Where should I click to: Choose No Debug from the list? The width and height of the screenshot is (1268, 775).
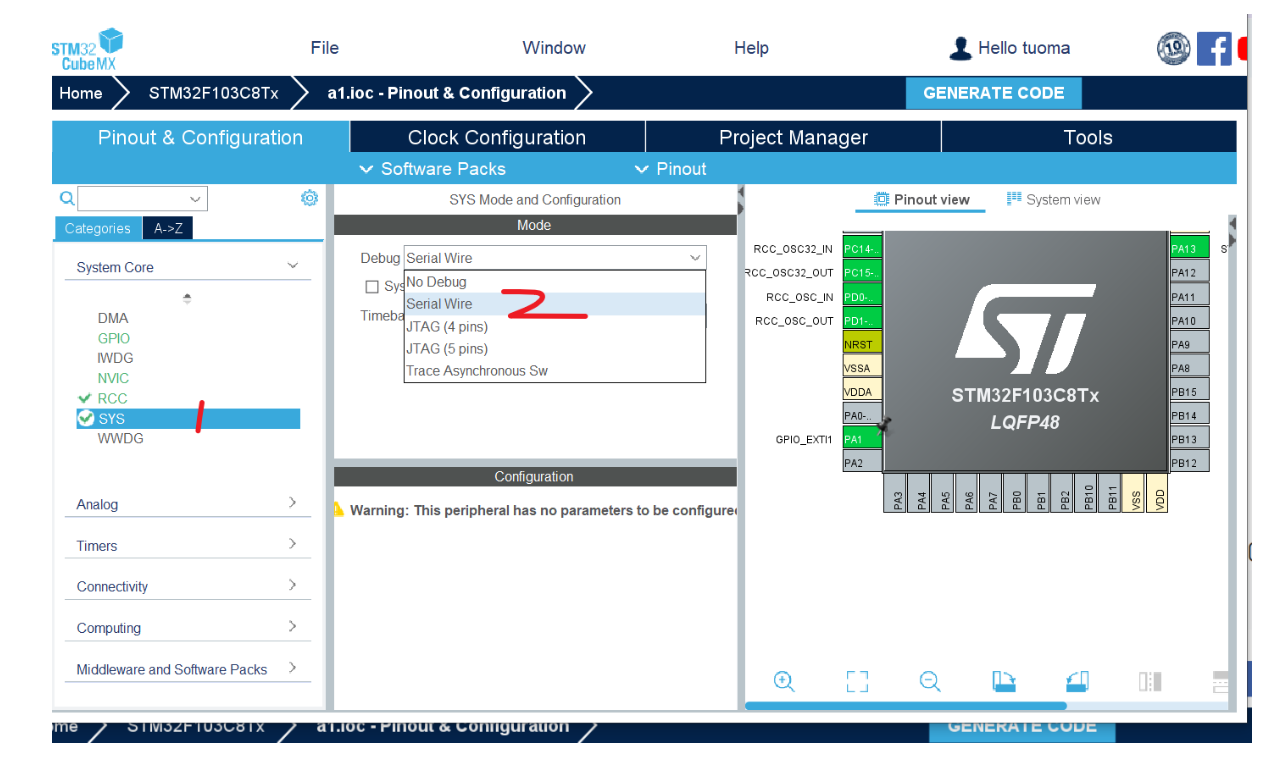555,282
